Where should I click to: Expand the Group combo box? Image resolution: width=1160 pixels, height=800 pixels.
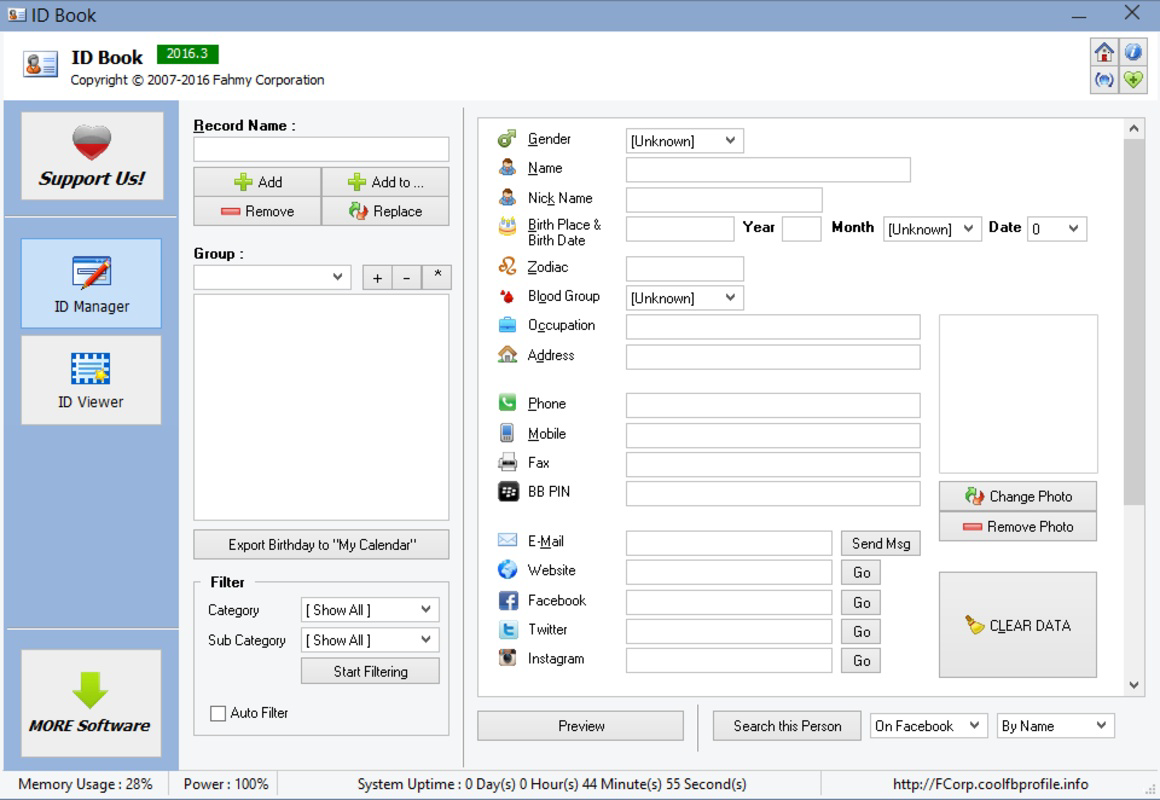272,278
